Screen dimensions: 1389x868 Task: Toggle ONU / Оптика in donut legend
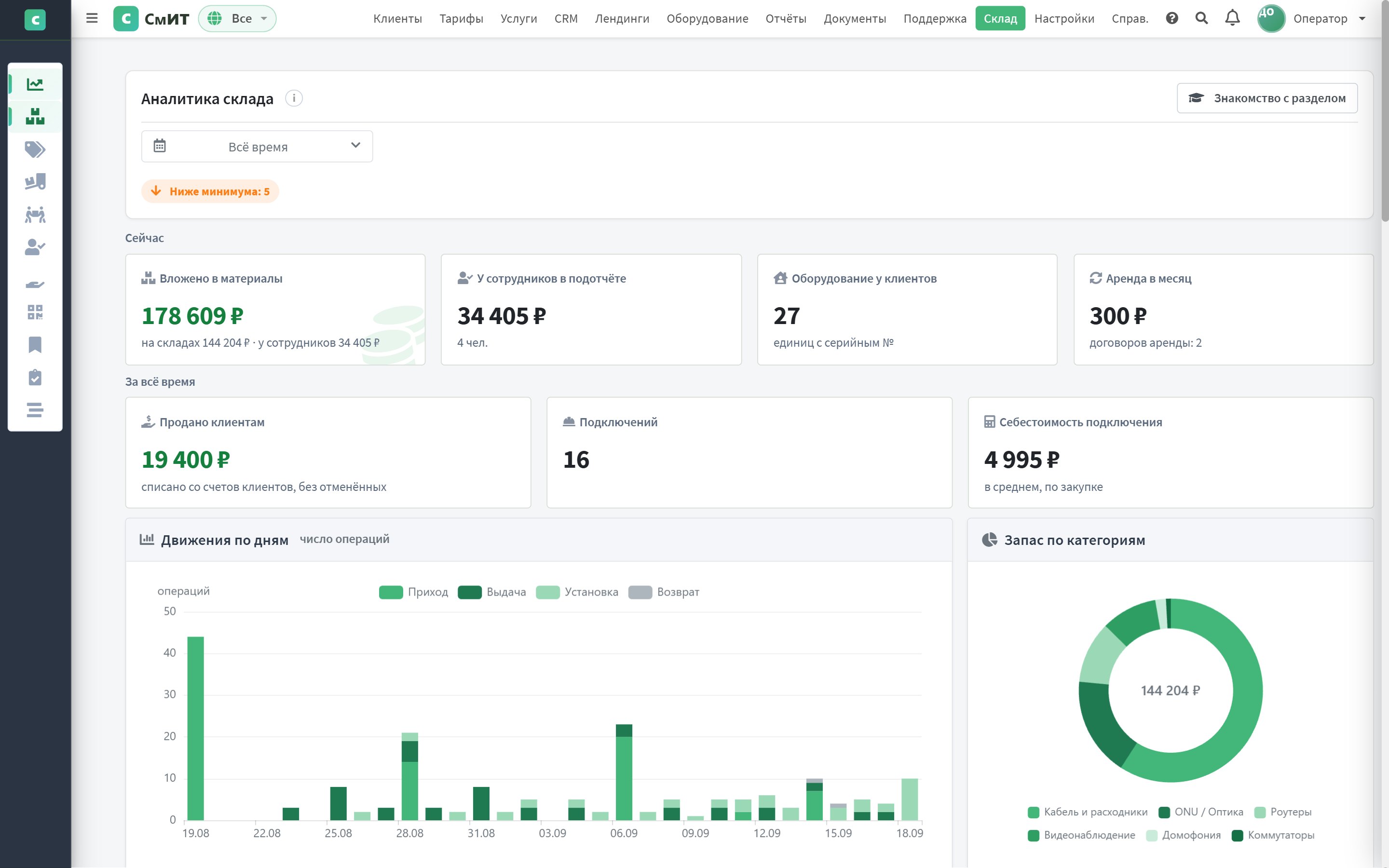click(x=1201, y=812)
